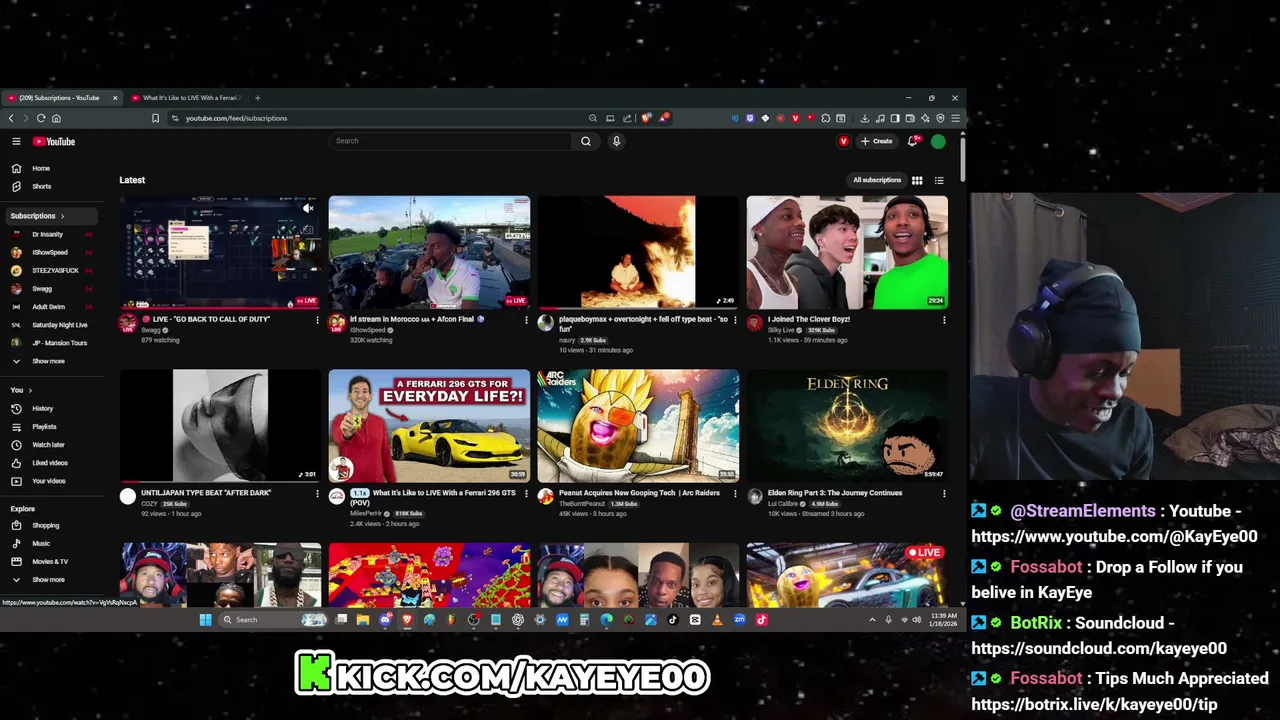The height and width of the screenshot is (720, 1280).
Task: Open options for 'UNTILJAPAN TYPE BEAT' video
Action: point(317,493)
